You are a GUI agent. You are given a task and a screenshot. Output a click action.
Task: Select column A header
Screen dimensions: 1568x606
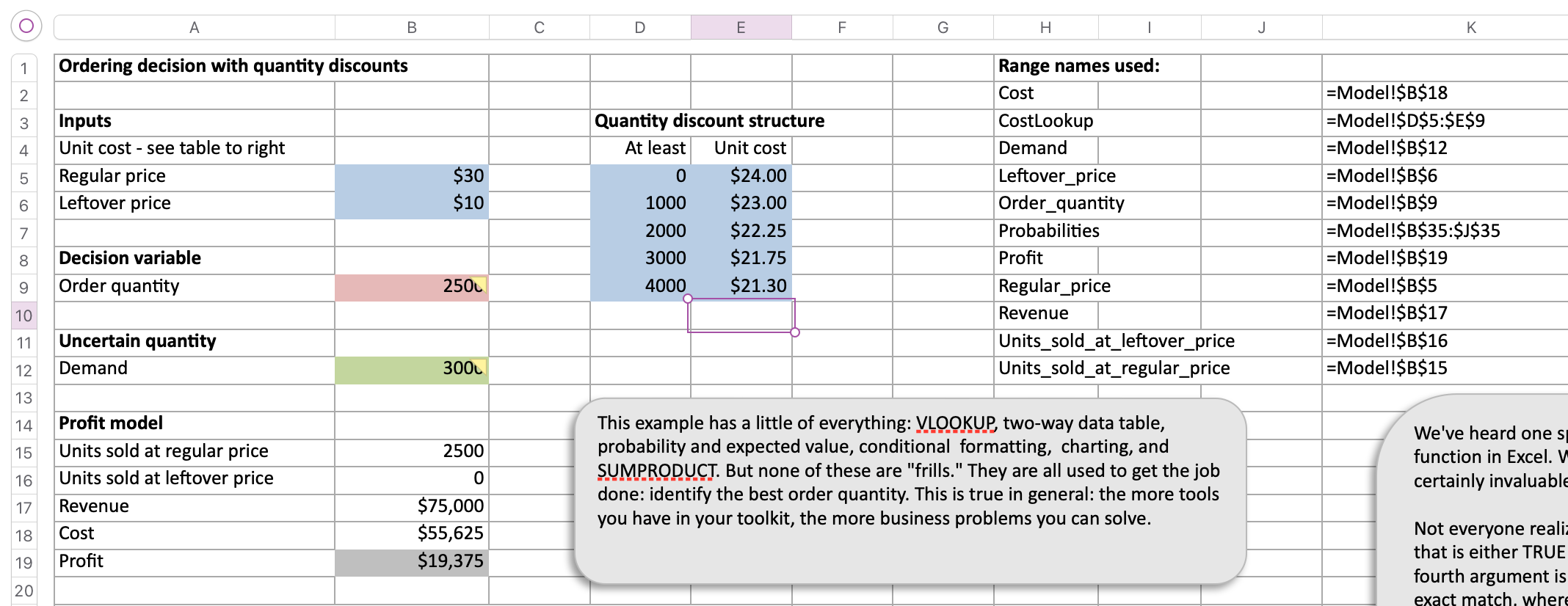(195, 28)
